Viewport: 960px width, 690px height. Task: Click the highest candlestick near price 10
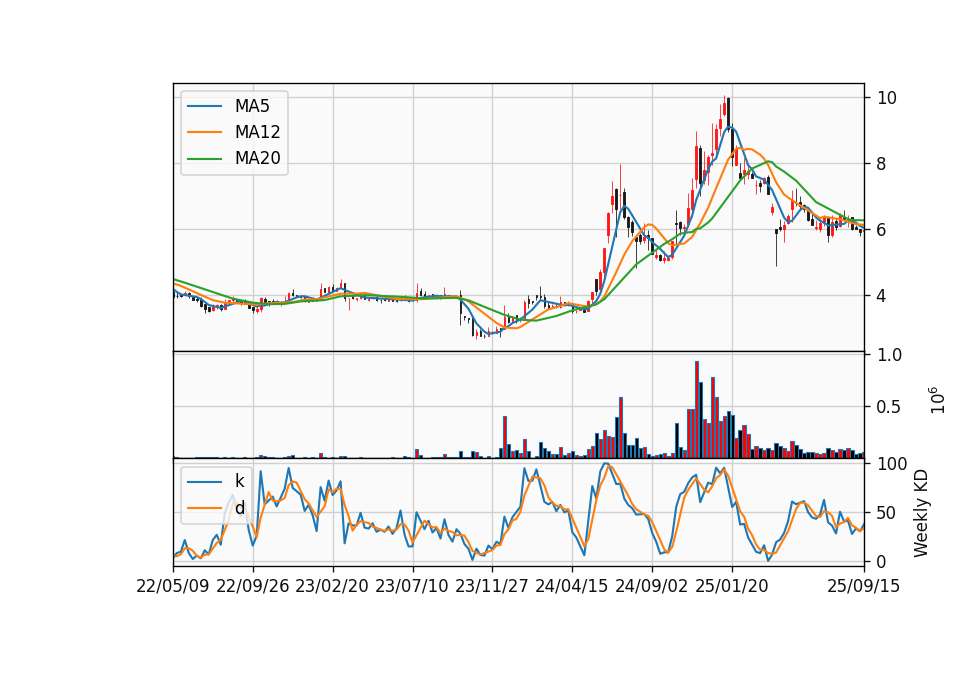click(x=724, y=108)
